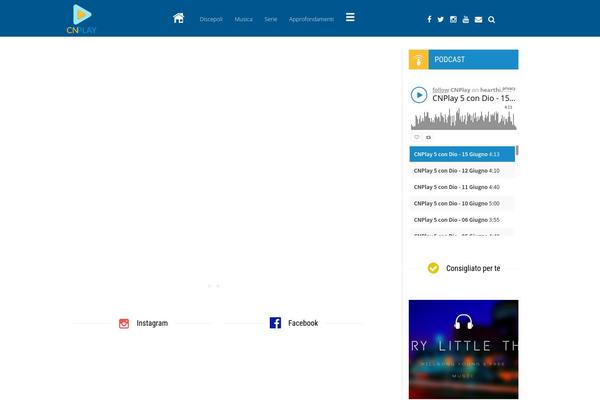Image resolution: width=600 pixels, height=400 pixels.
Task: Open the hearthis link in player
Action: coord(491,90)
